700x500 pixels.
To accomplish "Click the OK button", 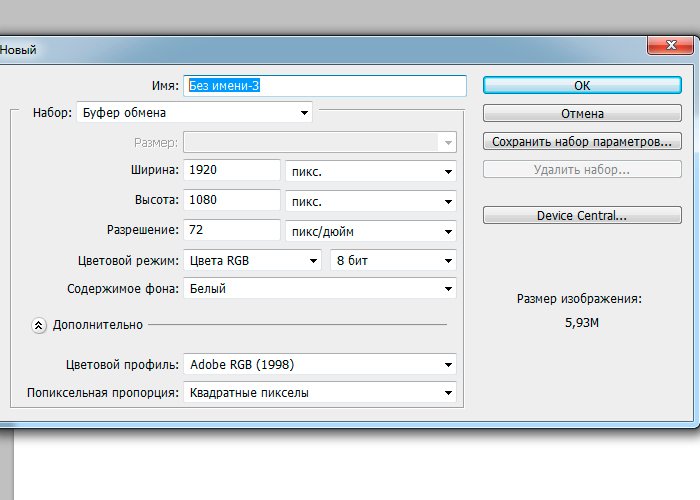I will [582, 86].
